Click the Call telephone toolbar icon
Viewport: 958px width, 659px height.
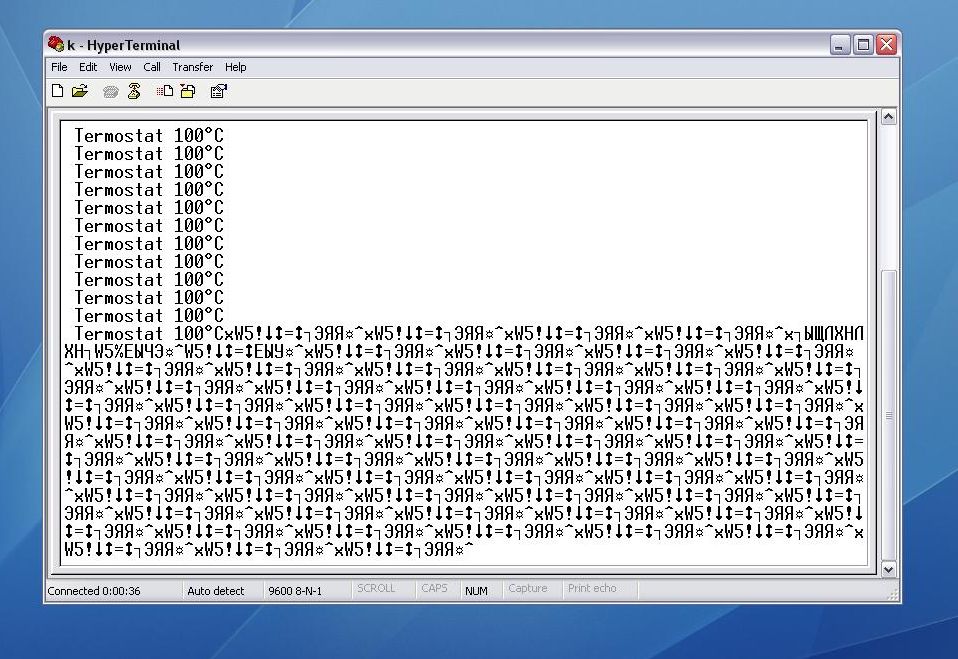coord(111,92)
